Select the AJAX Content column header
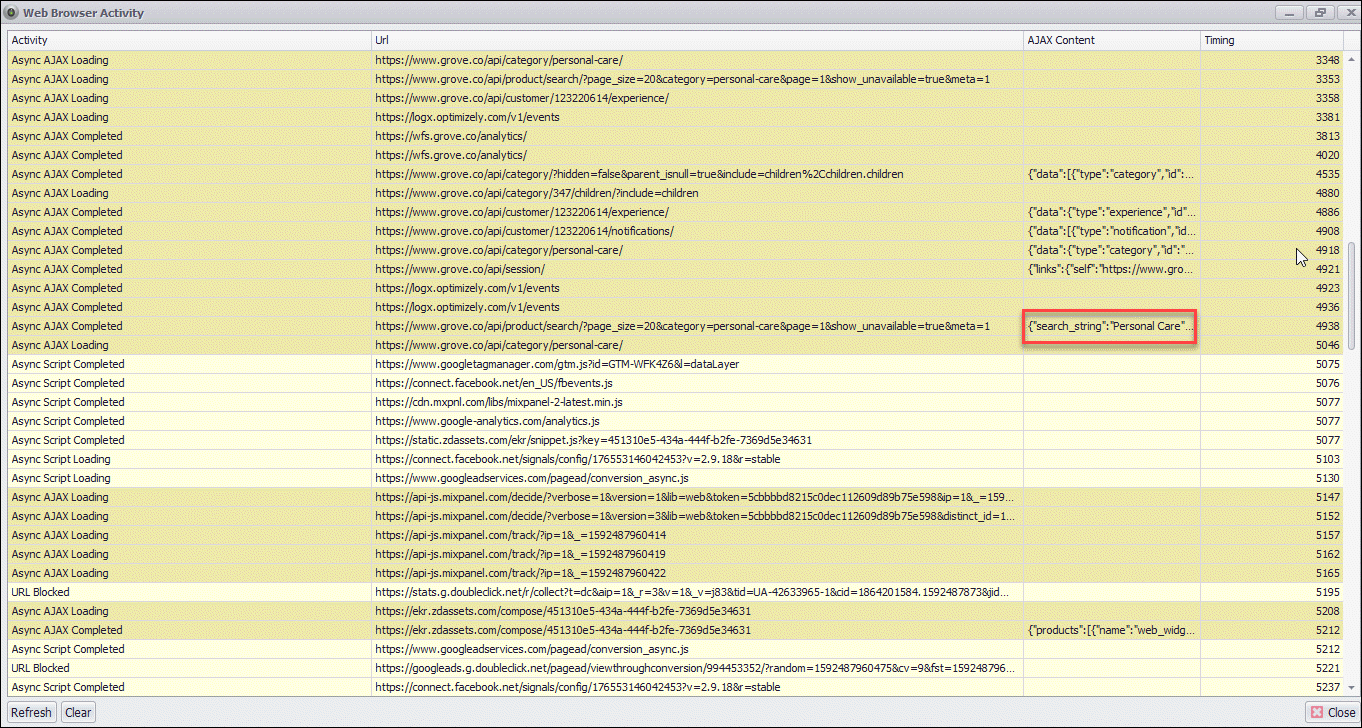This screenshot has height=728, width=1362. pyautogui.click(x=1111, y=40)
